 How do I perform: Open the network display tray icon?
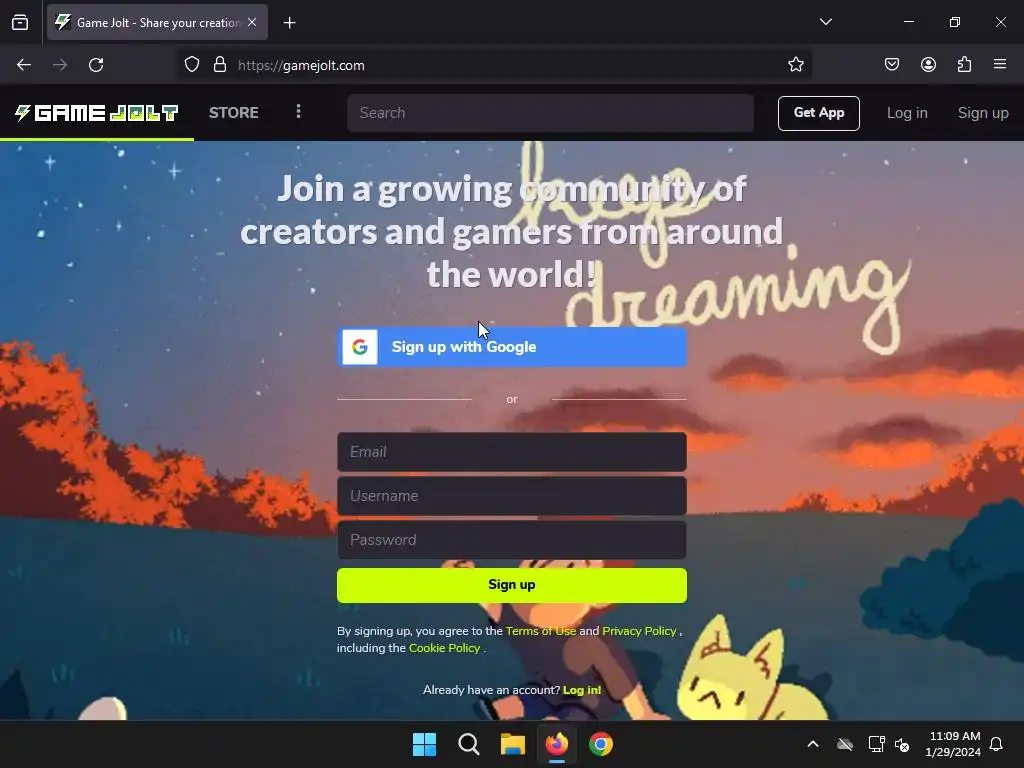876,744
